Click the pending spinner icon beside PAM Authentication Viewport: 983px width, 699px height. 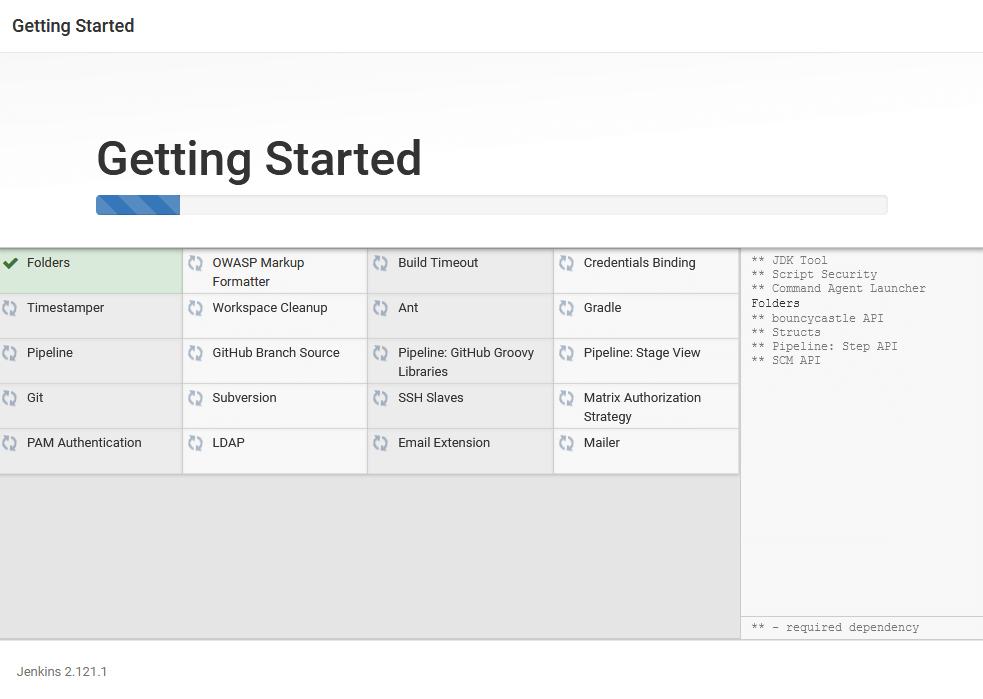tap(9, 444)
